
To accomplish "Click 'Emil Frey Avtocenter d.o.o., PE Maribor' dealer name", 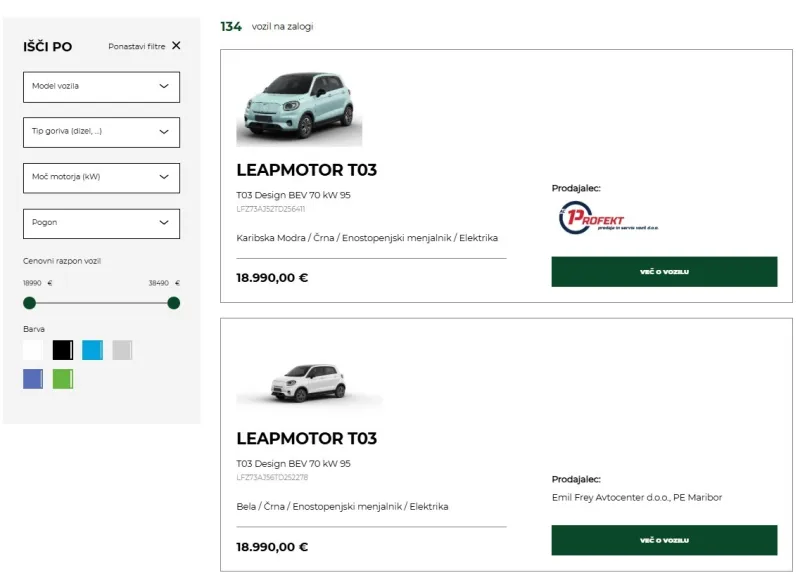I will click(x=637, y=497).
